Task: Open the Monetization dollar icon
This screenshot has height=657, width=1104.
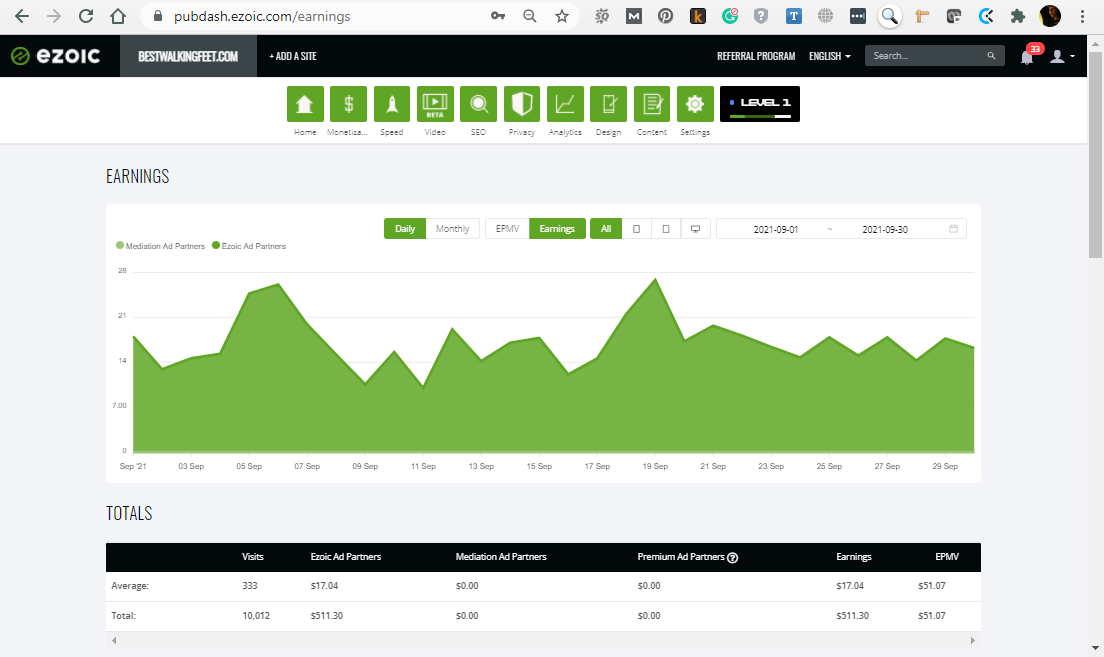Action: tap(348, 104)
